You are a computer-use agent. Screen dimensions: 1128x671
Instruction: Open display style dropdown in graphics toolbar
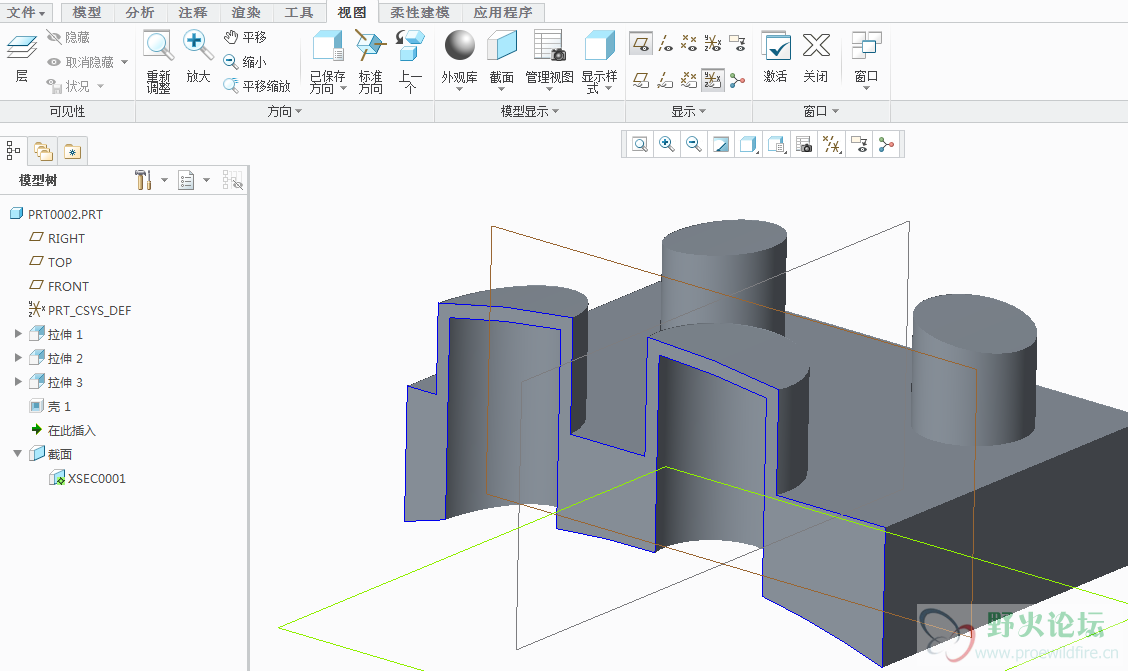pos(749,145)
